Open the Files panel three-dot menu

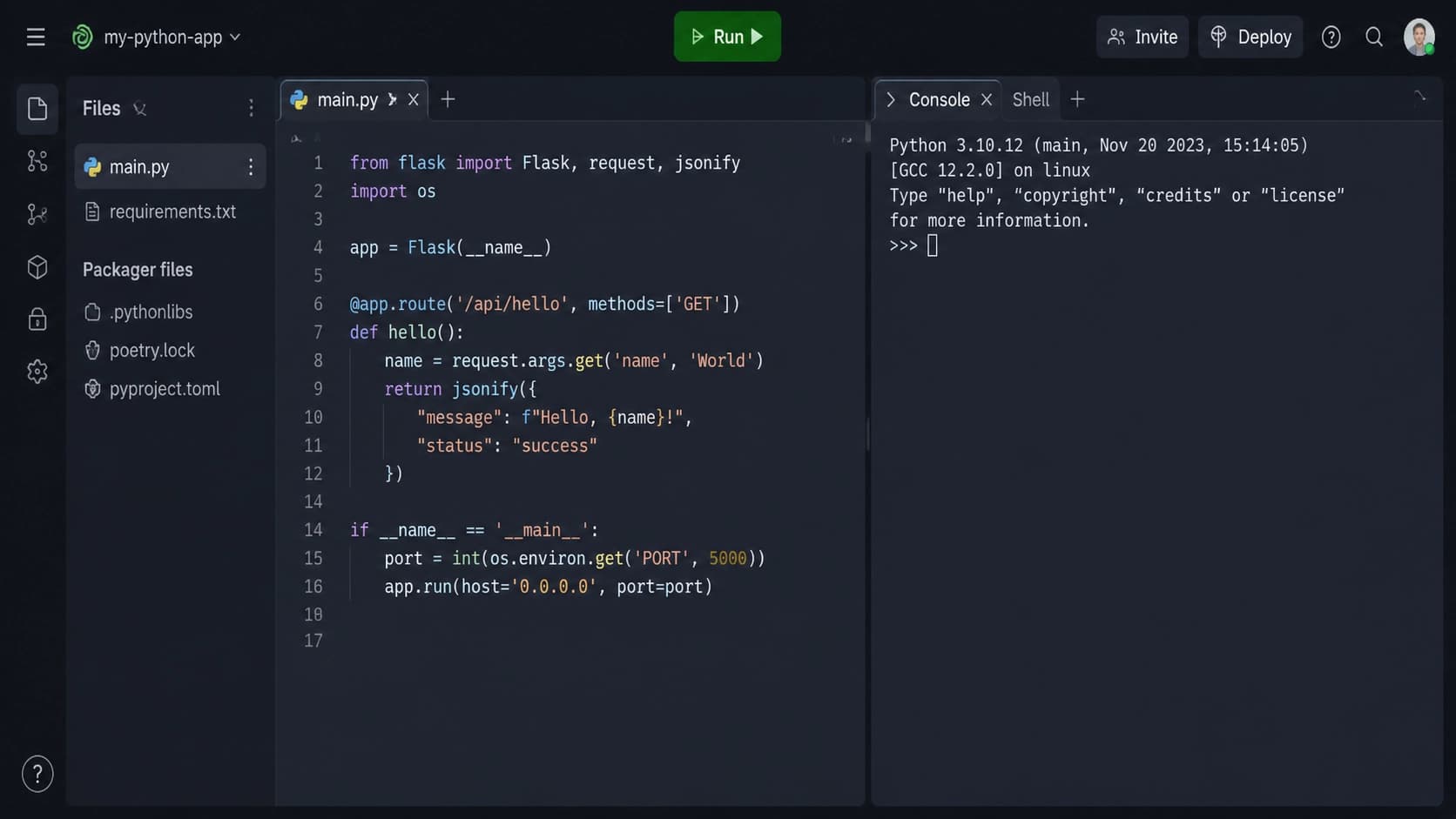[251, 108]
